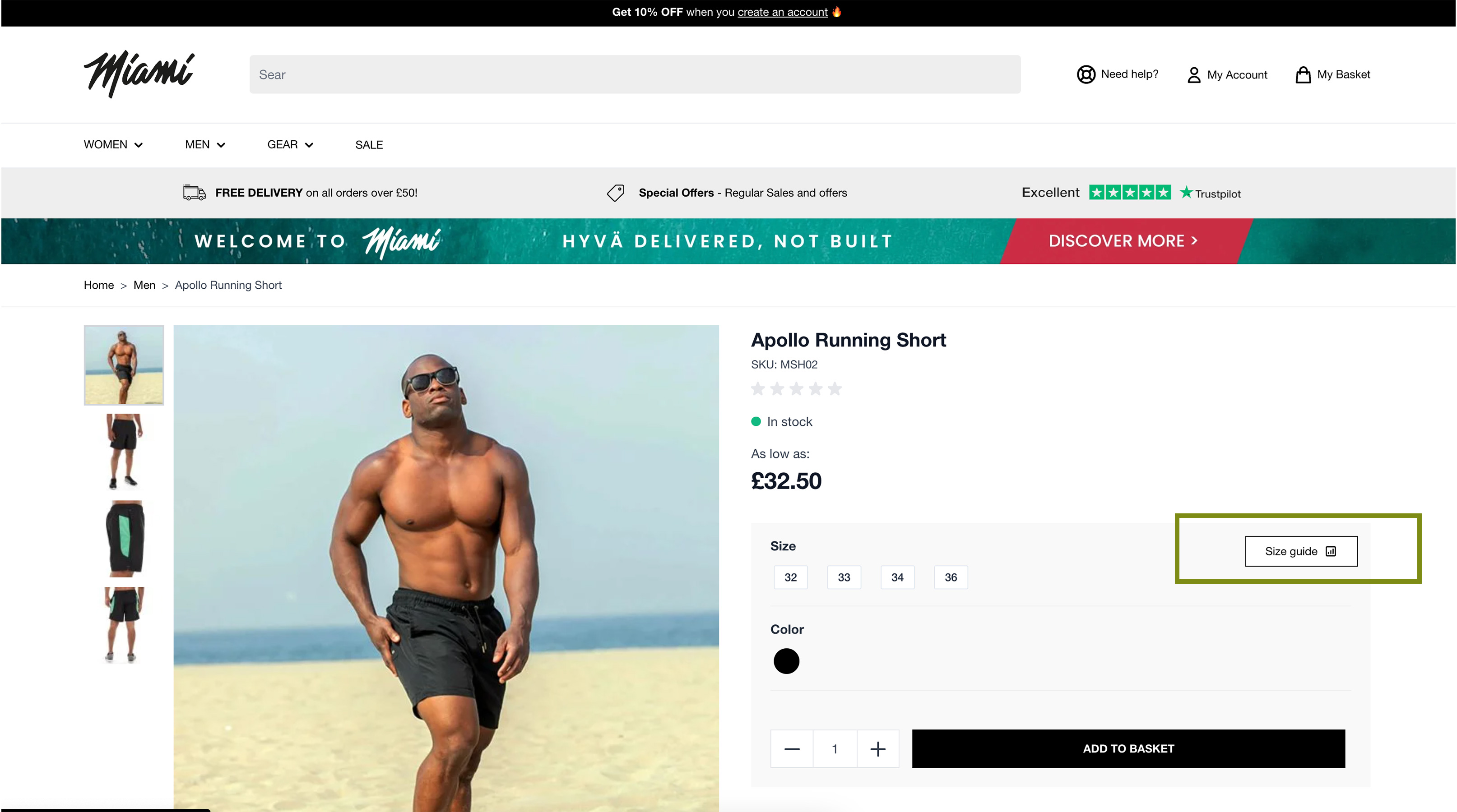The width and height of the screenshot is (1457, 812).
Task: Go to Men breadcrumb link
Action: 144,285
